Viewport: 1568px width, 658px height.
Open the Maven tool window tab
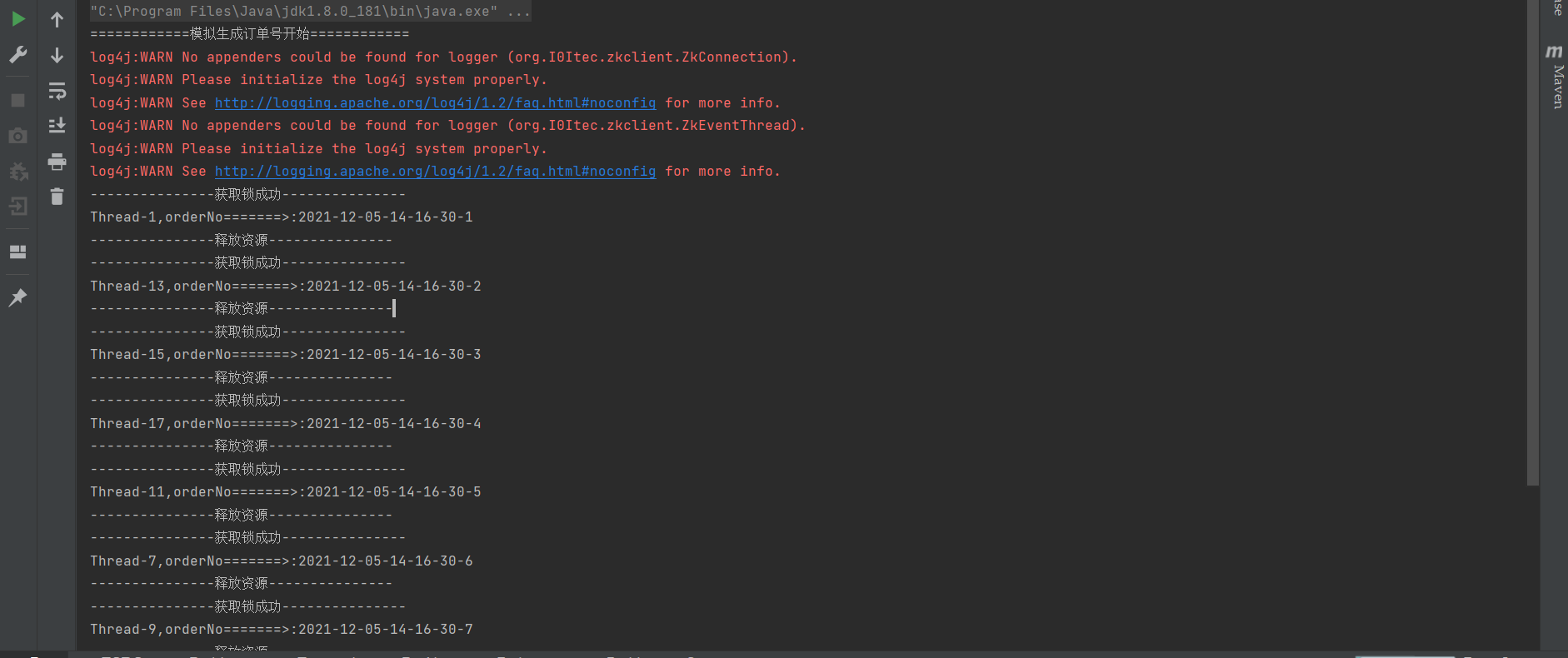(x=1556, y=77)
